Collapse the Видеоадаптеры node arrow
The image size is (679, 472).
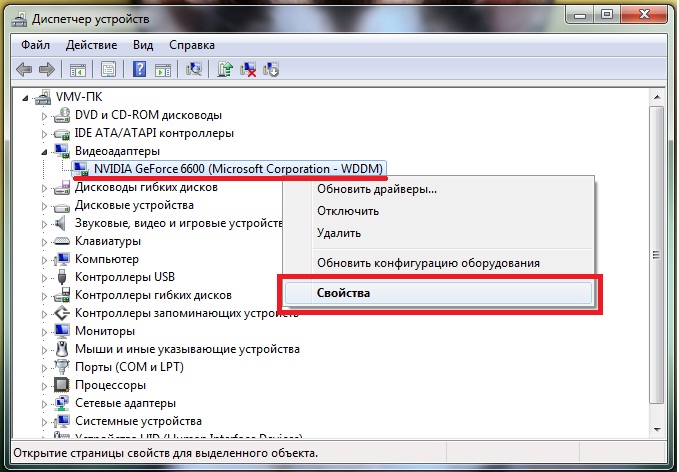tap(44, 152)
